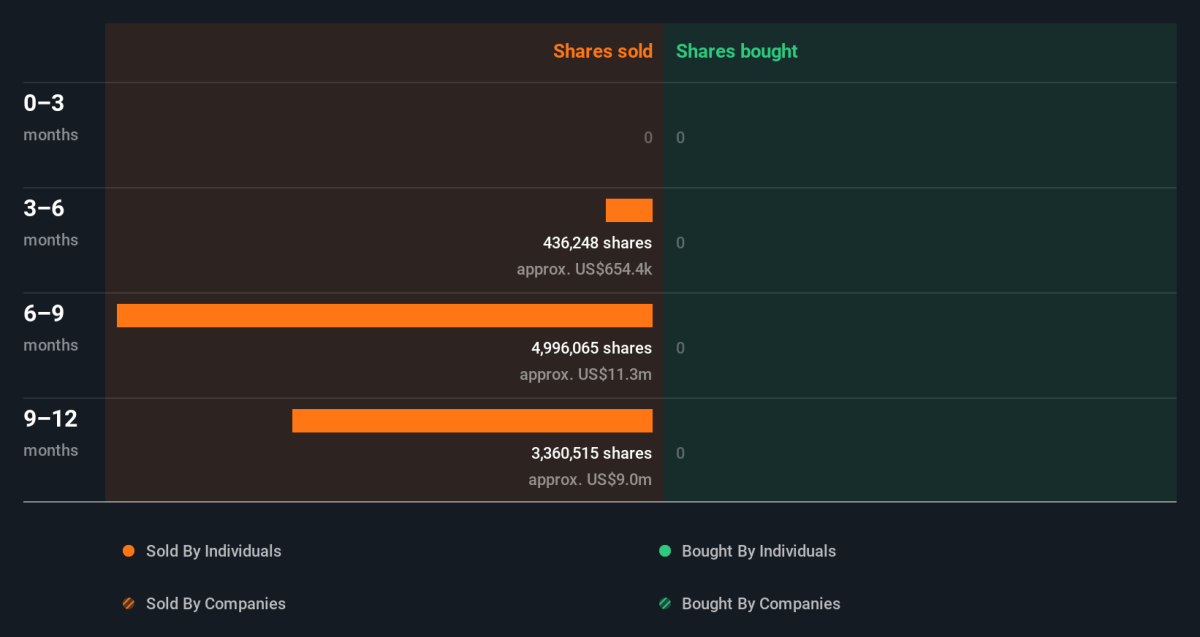This screenshot has height=637, width=1200.
Task: Click the 3–6 months row label
Action: coord(51,222)
